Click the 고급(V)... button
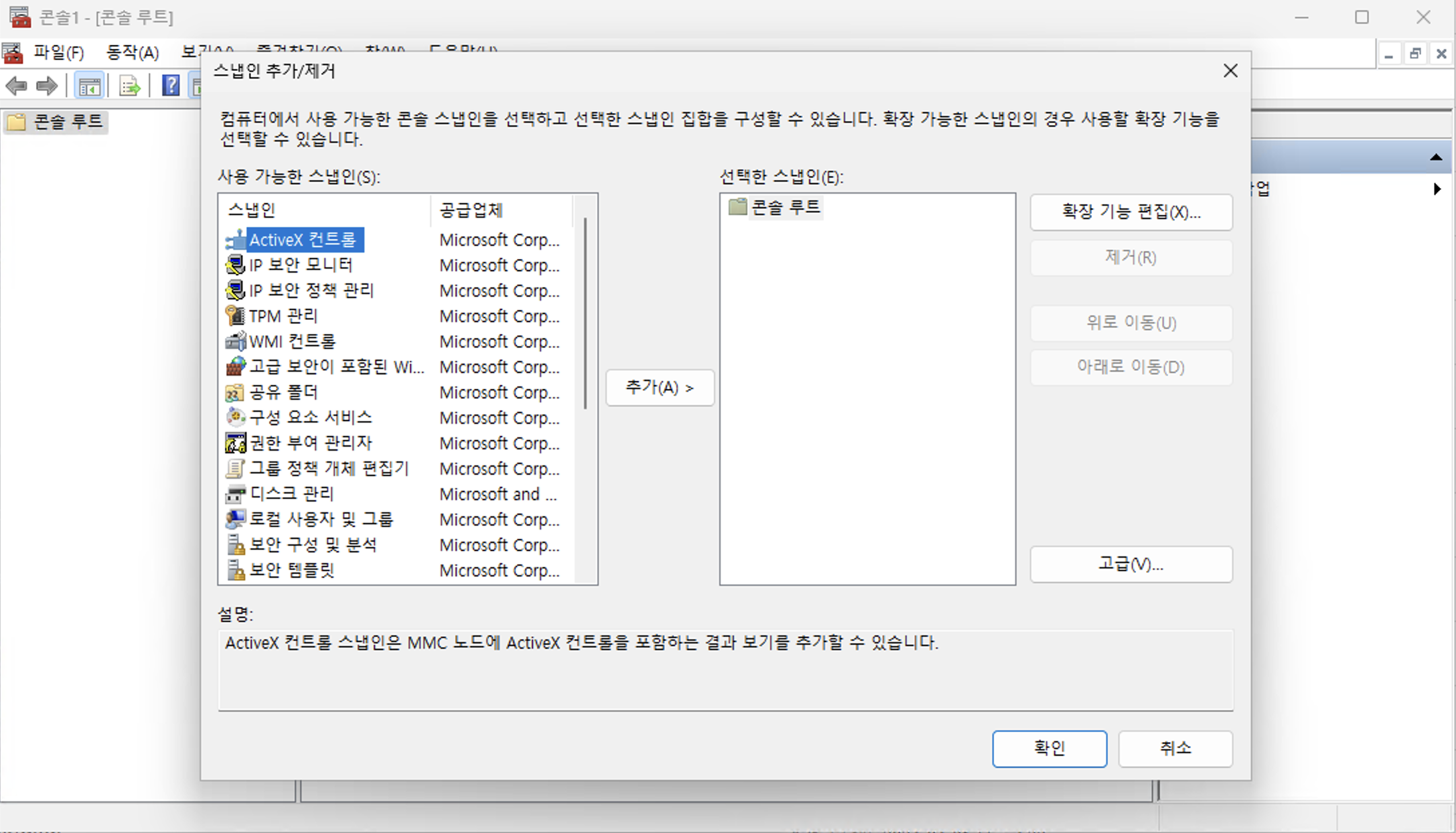The image size is (1456, 833). click(x=1131, y=564)
